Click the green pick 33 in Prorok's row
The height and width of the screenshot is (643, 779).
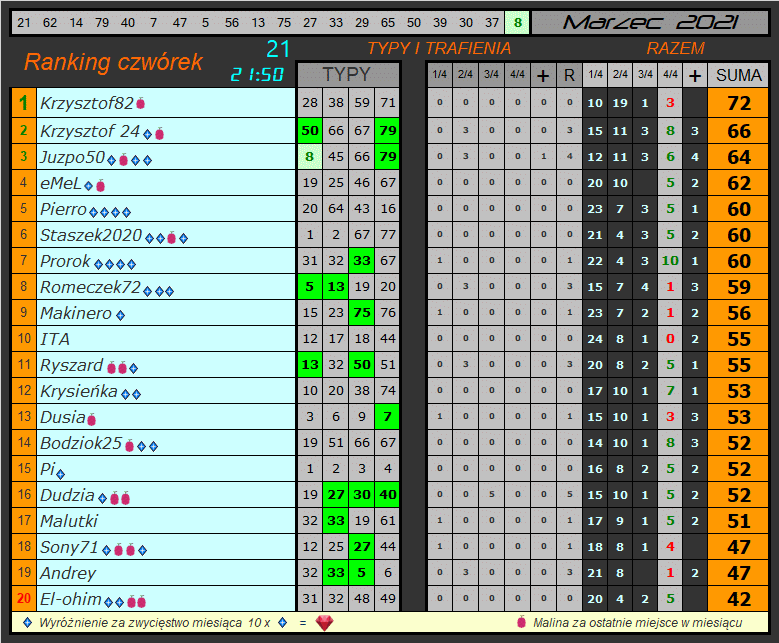(x=362, y=261)
